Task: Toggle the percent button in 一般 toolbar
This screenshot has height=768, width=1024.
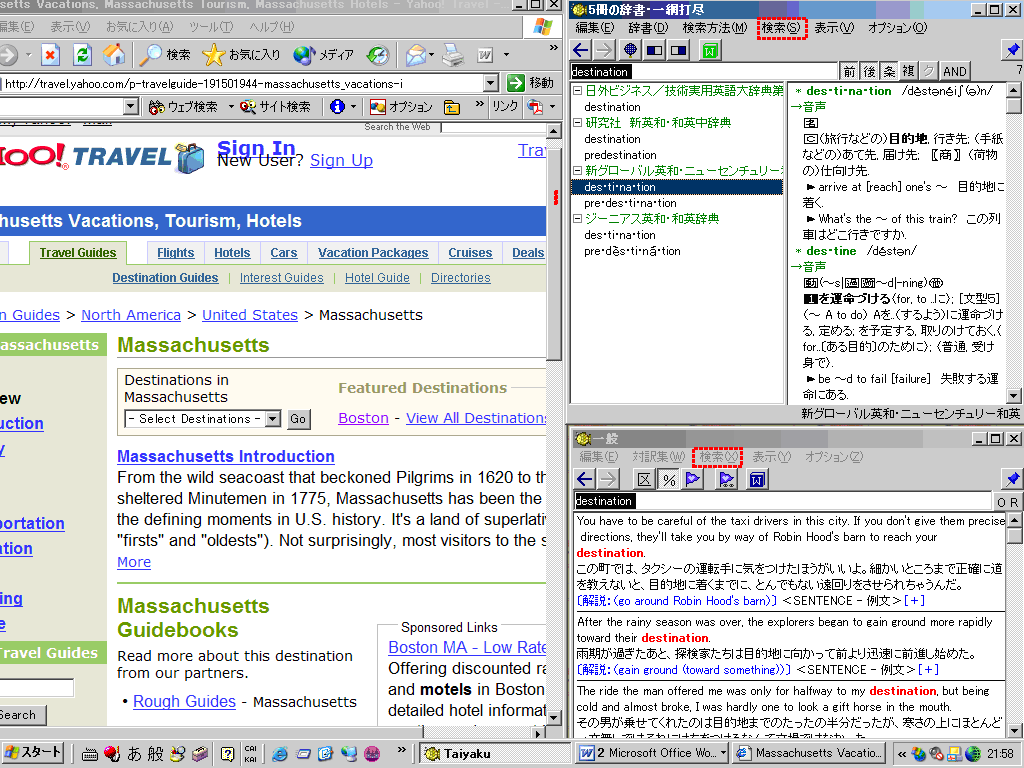Action: [669, 479]
